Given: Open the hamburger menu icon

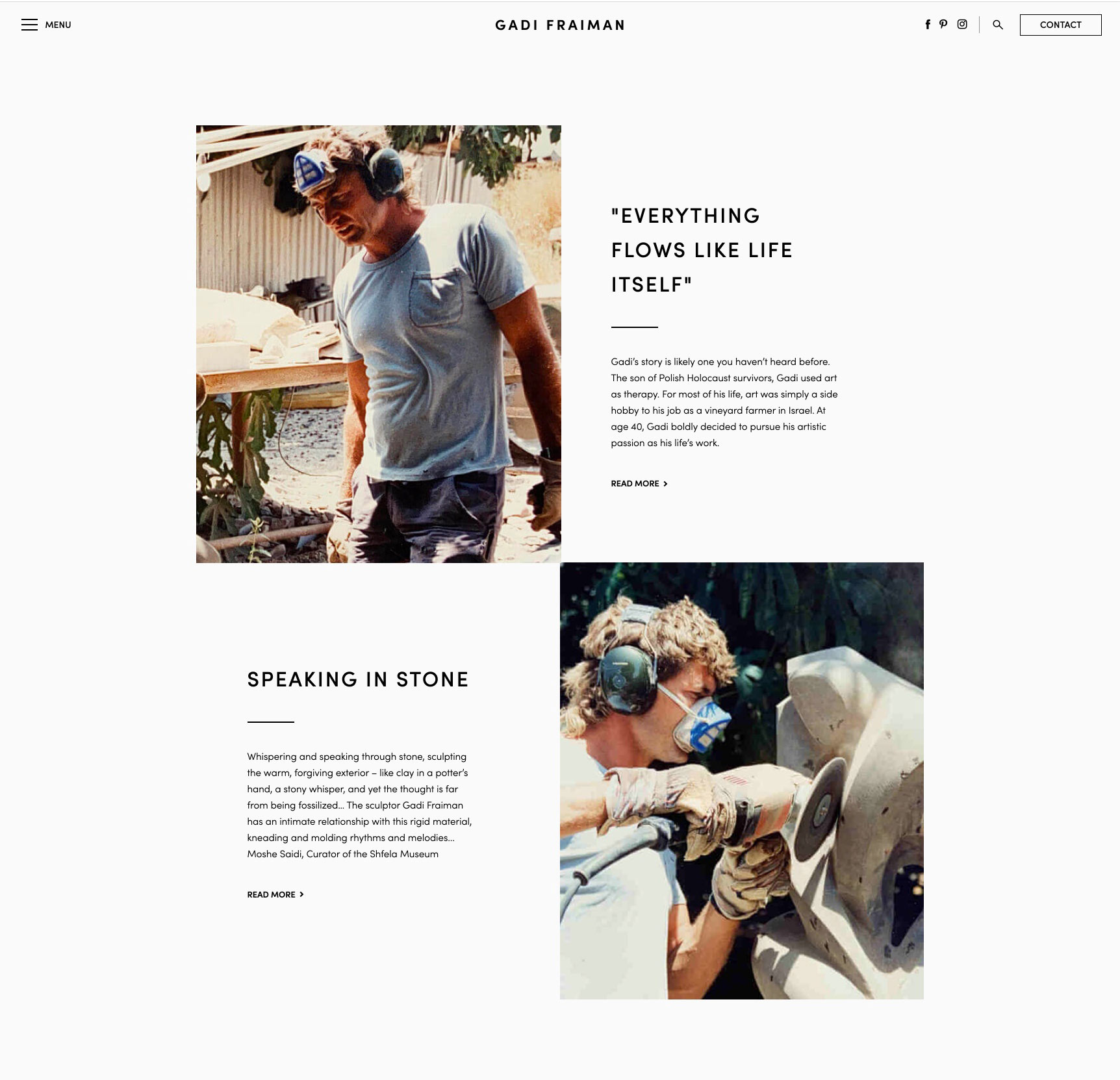Looking at the screenshot, I should pyautogui.click(x=29, y=25).
